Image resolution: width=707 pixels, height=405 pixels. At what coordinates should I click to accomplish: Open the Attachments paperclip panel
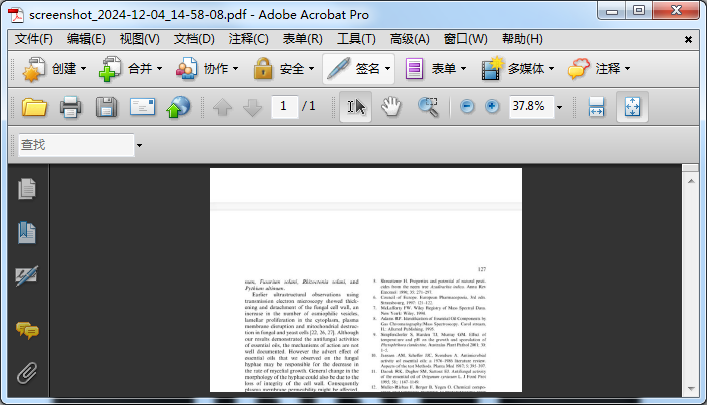tap(27, 374)
